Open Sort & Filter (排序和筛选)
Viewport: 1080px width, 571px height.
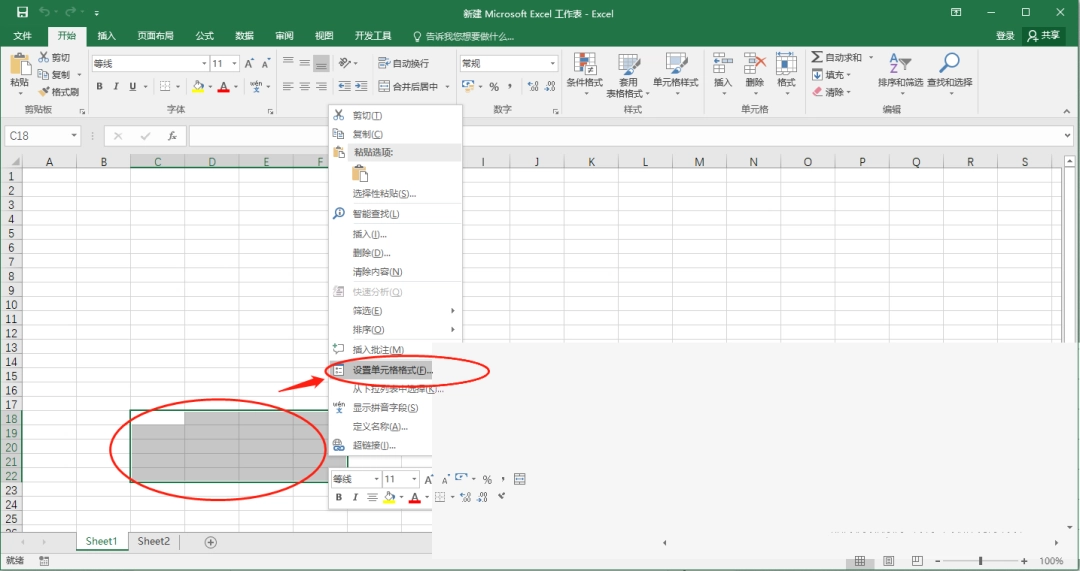tap(900, 63)
